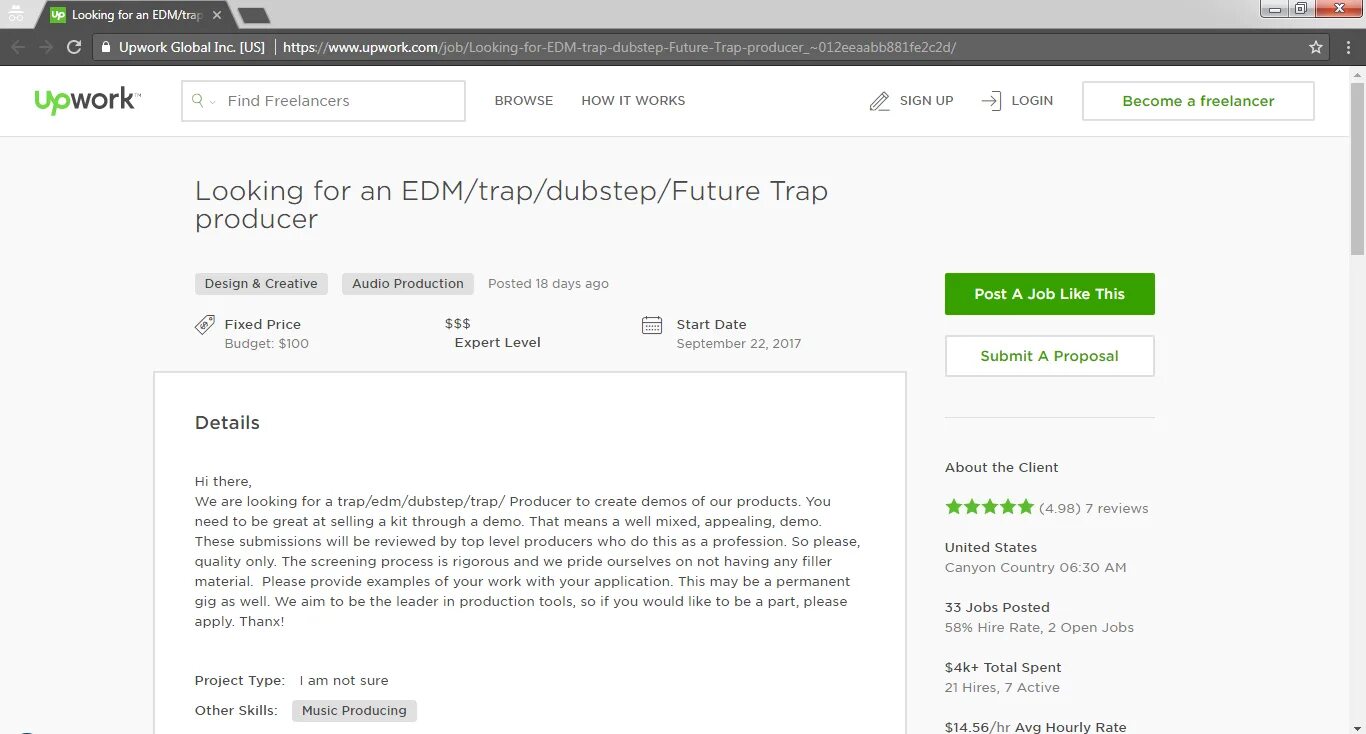
Task: Click the Find Freelancers search field
Action: pyautogui.click(x=323, y=101)
